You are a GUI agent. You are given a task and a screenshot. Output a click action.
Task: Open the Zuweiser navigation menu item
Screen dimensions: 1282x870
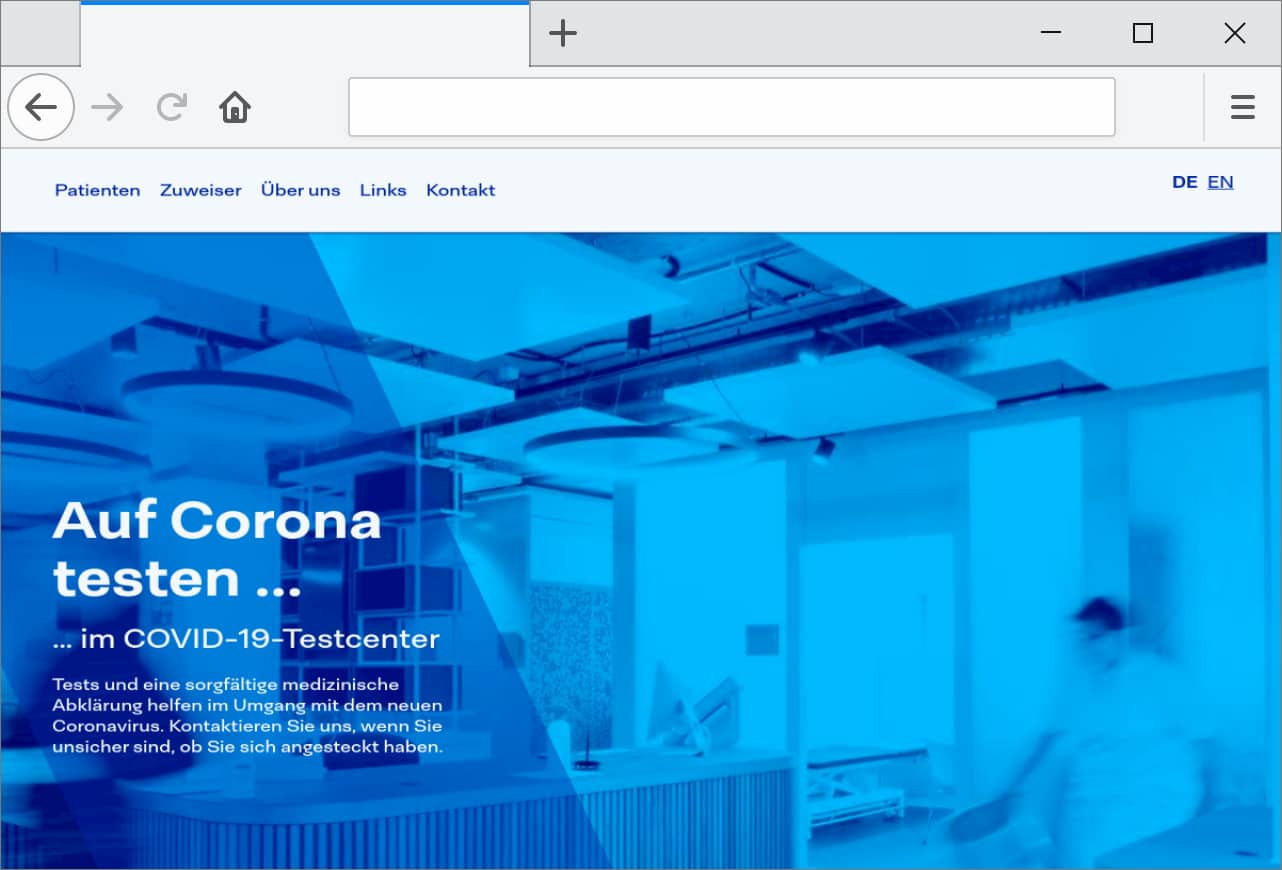click(201, 190)
